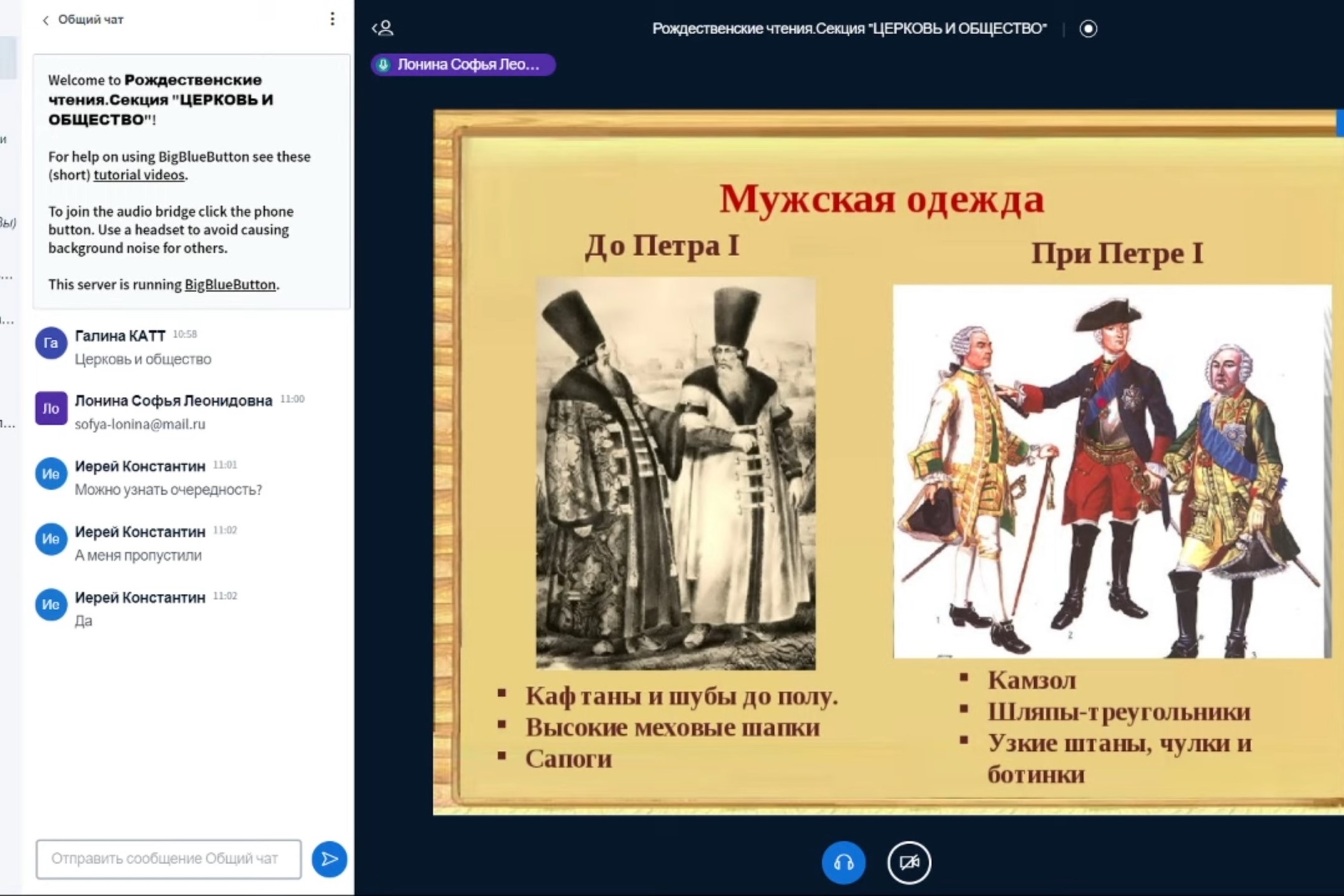Click the Лонина Софья talking indicator

coord(463,65)
